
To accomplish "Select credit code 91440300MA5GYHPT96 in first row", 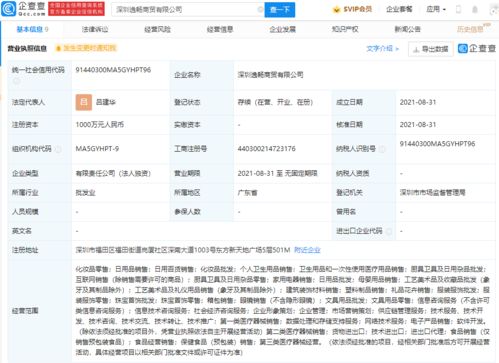I will pos(113,70).
